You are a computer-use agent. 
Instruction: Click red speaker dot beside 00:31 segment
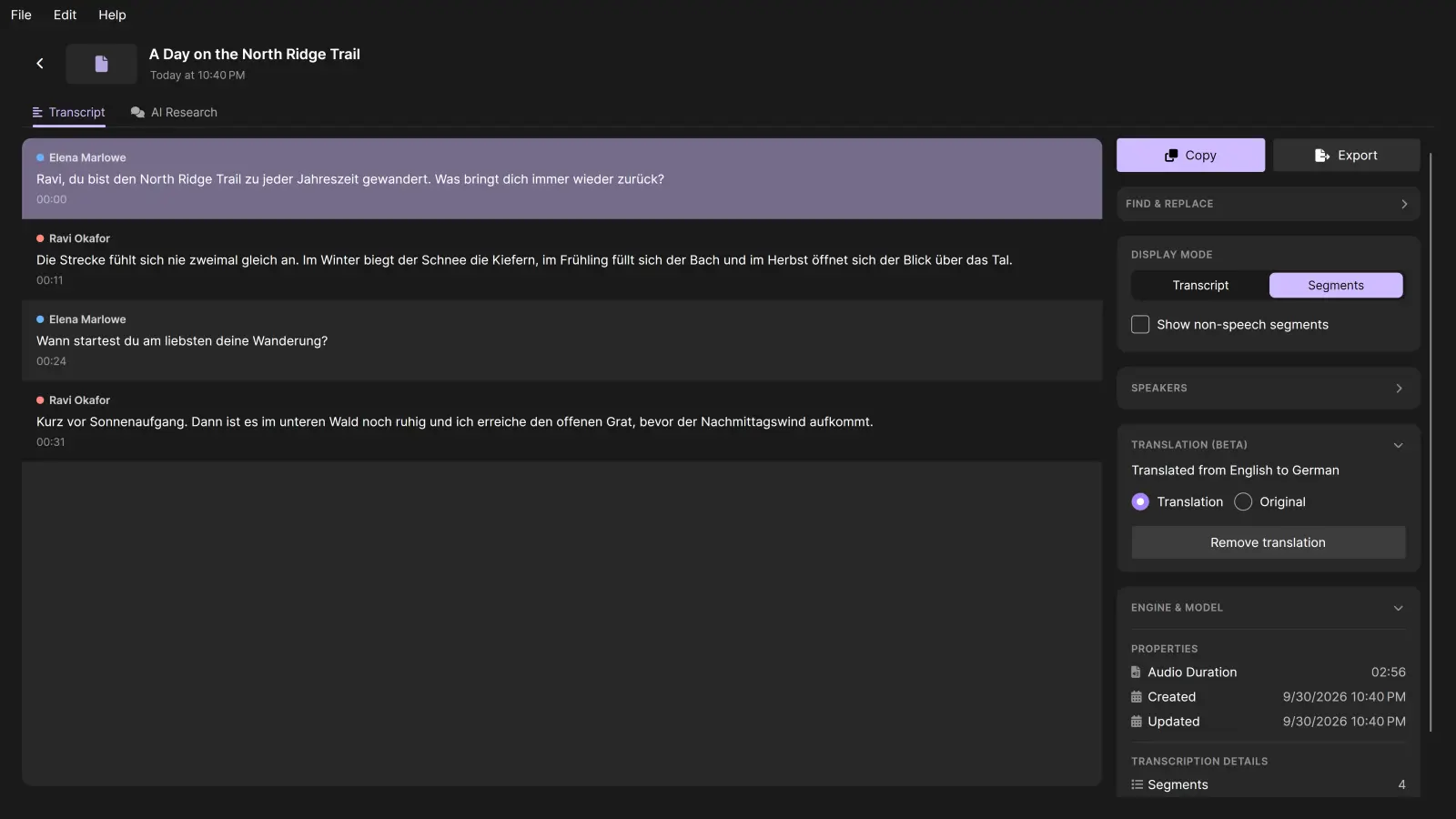[x=40, y=400]
